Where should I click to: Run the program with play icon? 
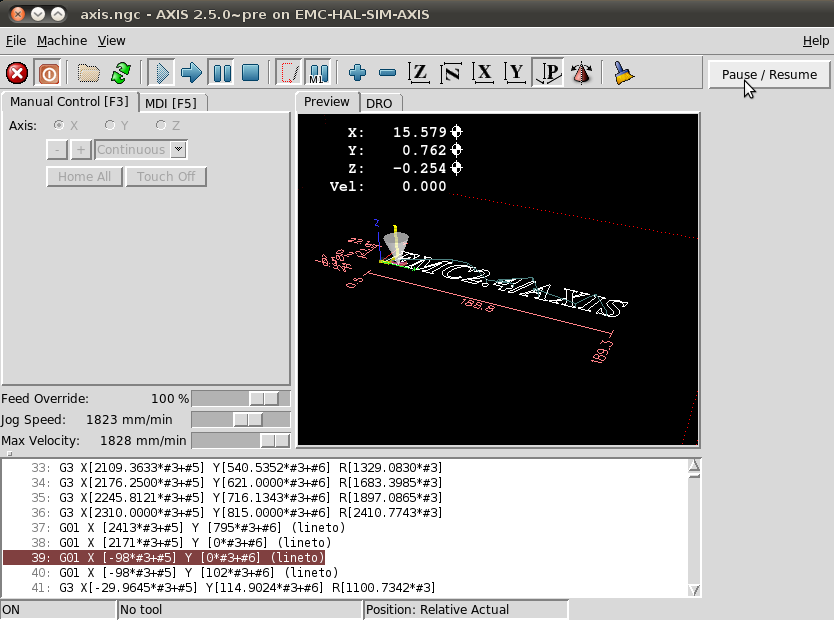(162, 73)
